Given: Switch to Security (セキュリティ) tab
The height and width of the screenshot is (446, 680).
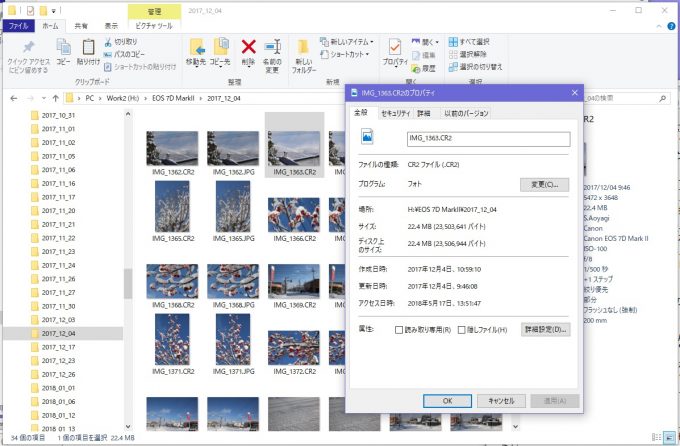Looking at the screenshot, I should tap(395, 113).
